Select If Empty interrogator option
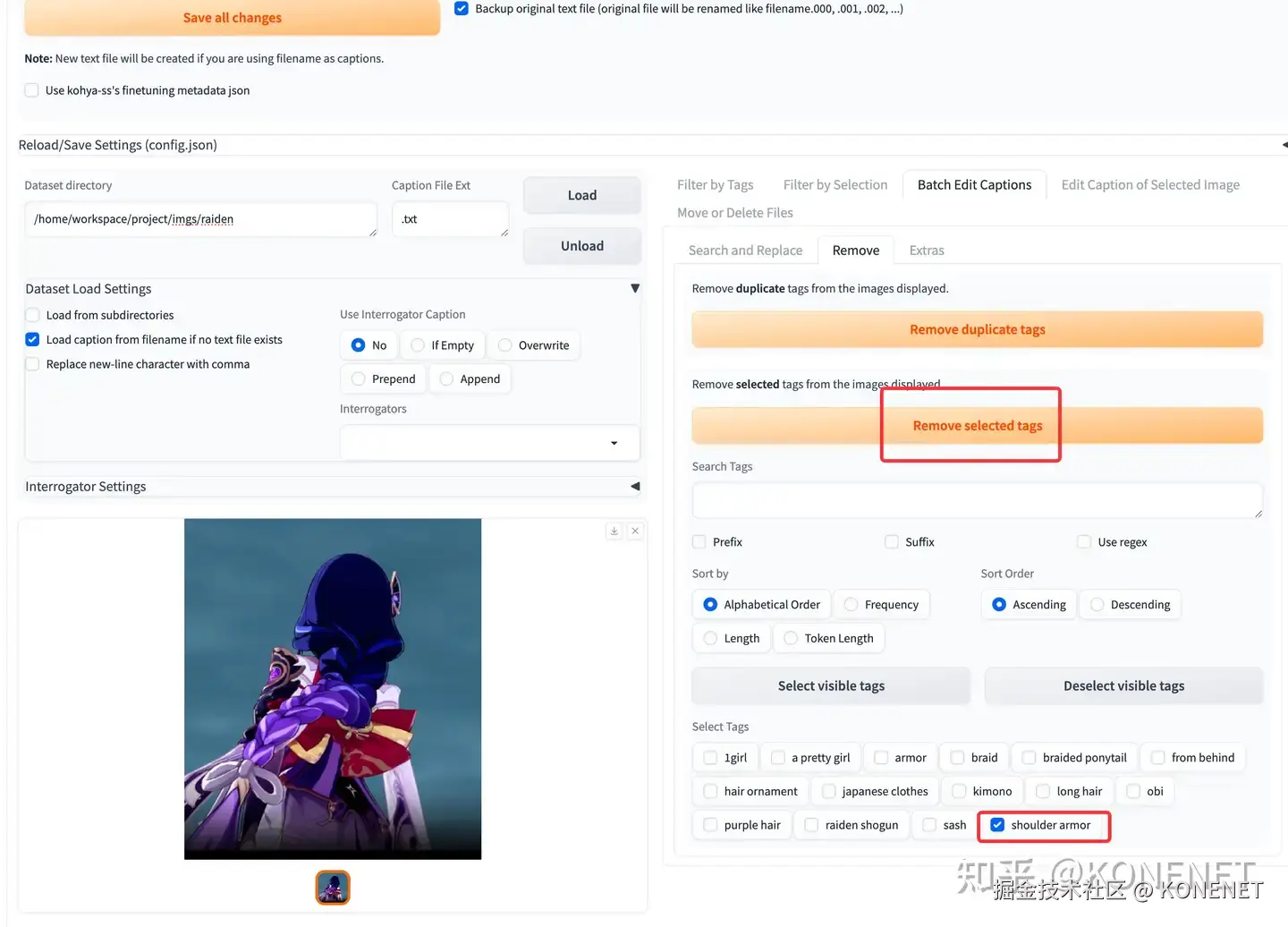Image resolution: width=1288 pixels, height=927 pixels. 442,345
